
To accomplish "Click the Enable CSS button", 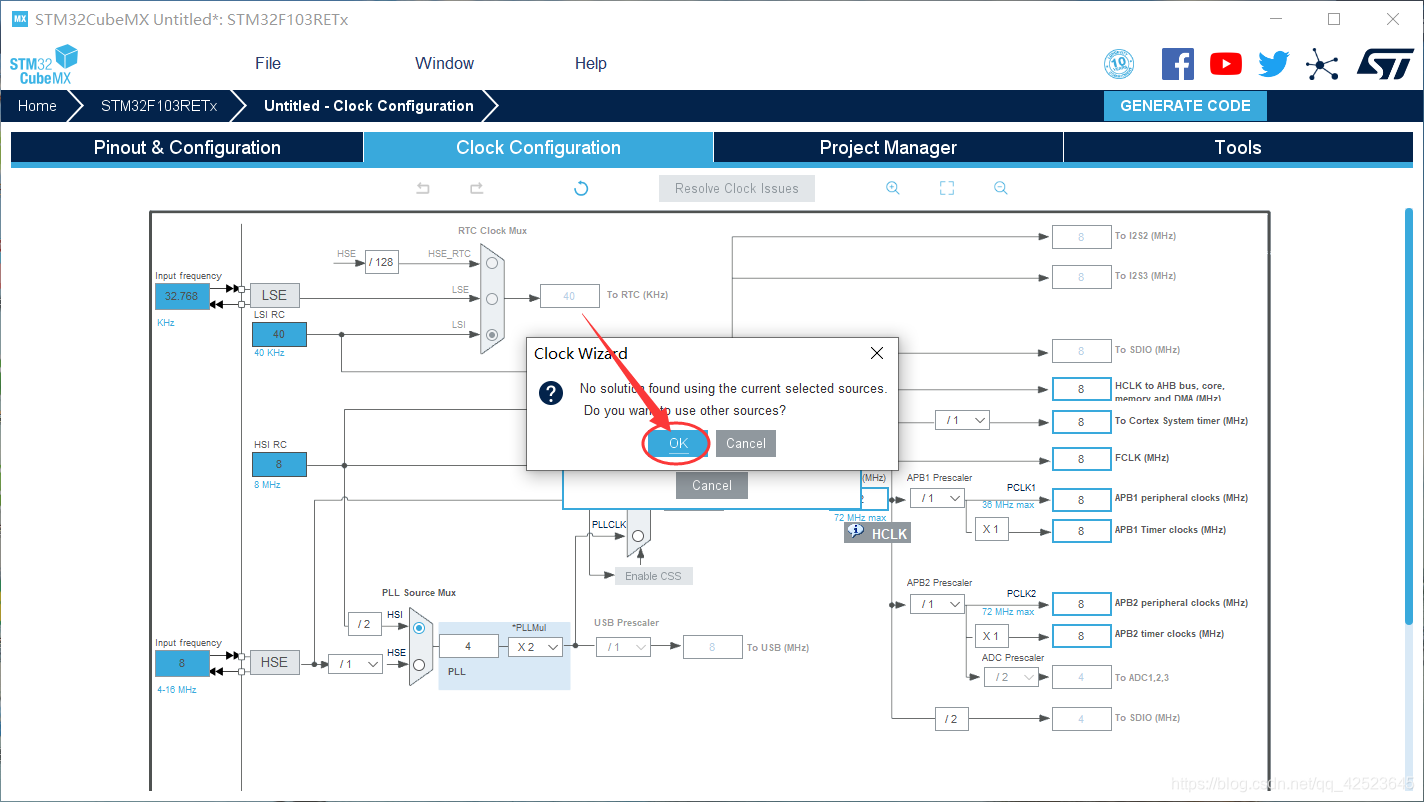I will pos(654,576).
